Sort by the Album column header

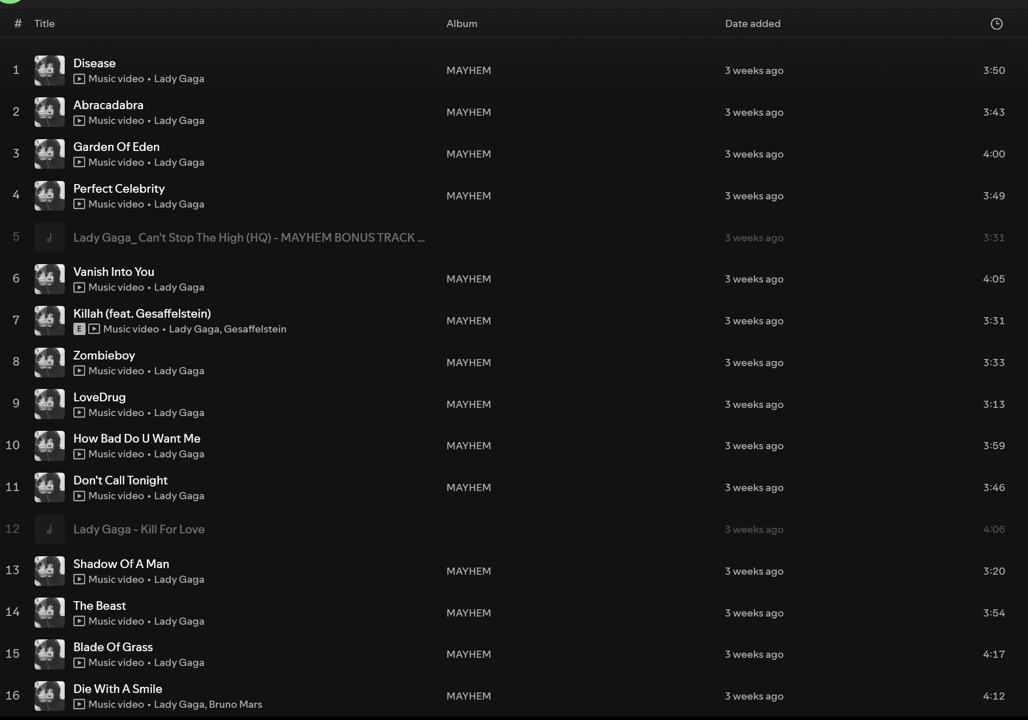[462, 24]
